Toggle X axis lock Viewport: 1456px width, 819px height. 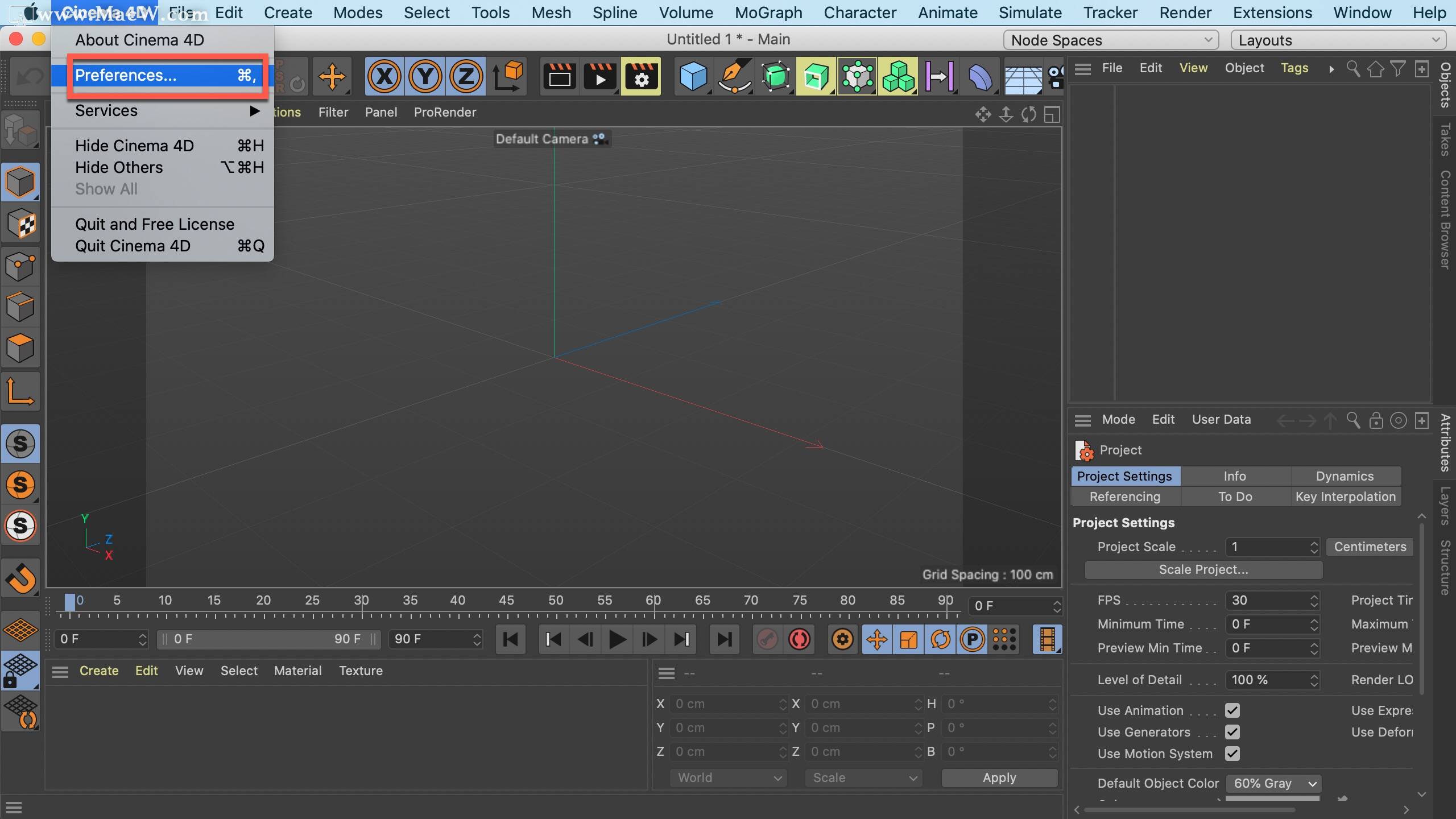(384, 76)
